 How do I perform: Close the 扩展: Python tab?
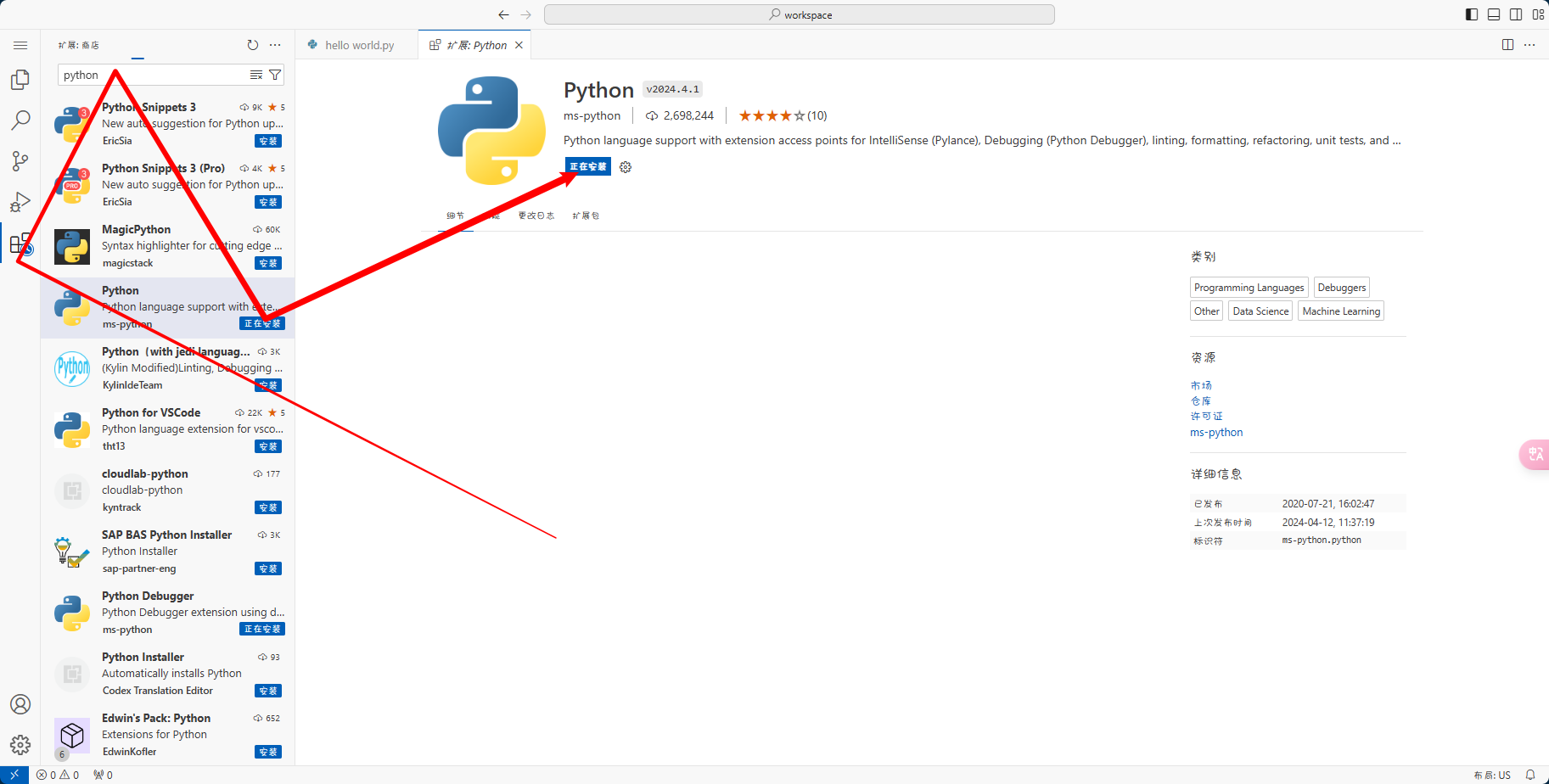519,45
